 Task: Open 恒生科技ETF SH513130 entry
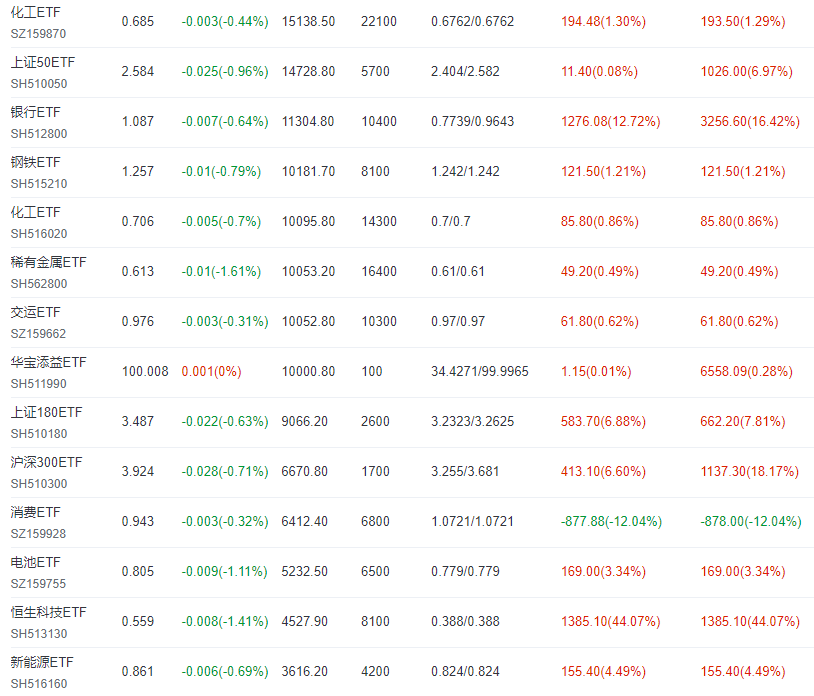point(48,612)
